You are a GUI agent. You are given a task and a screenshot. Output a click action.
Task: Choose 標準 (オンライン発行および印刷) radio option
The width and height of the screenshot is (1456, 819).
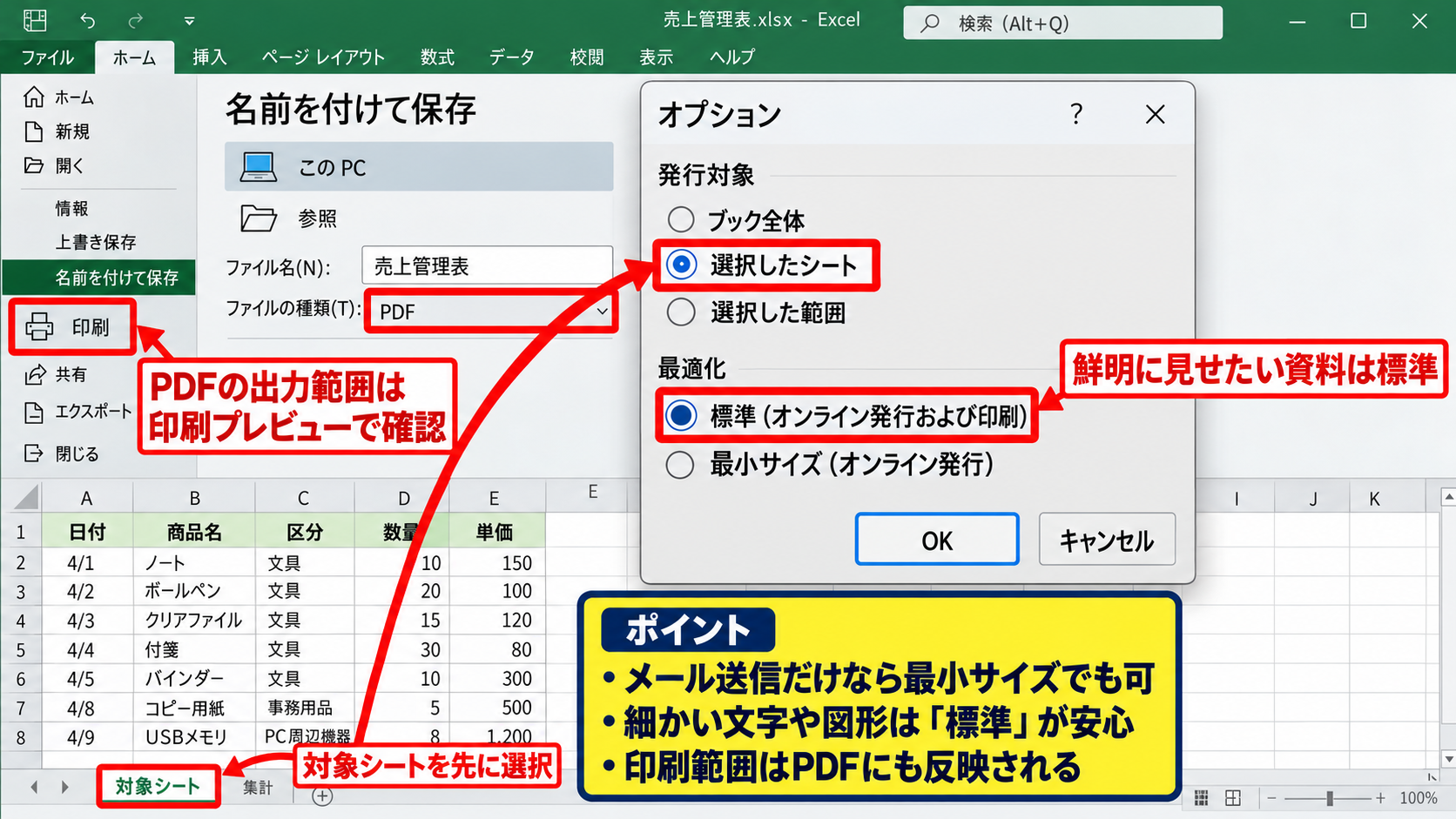click(x=681, y=416)
